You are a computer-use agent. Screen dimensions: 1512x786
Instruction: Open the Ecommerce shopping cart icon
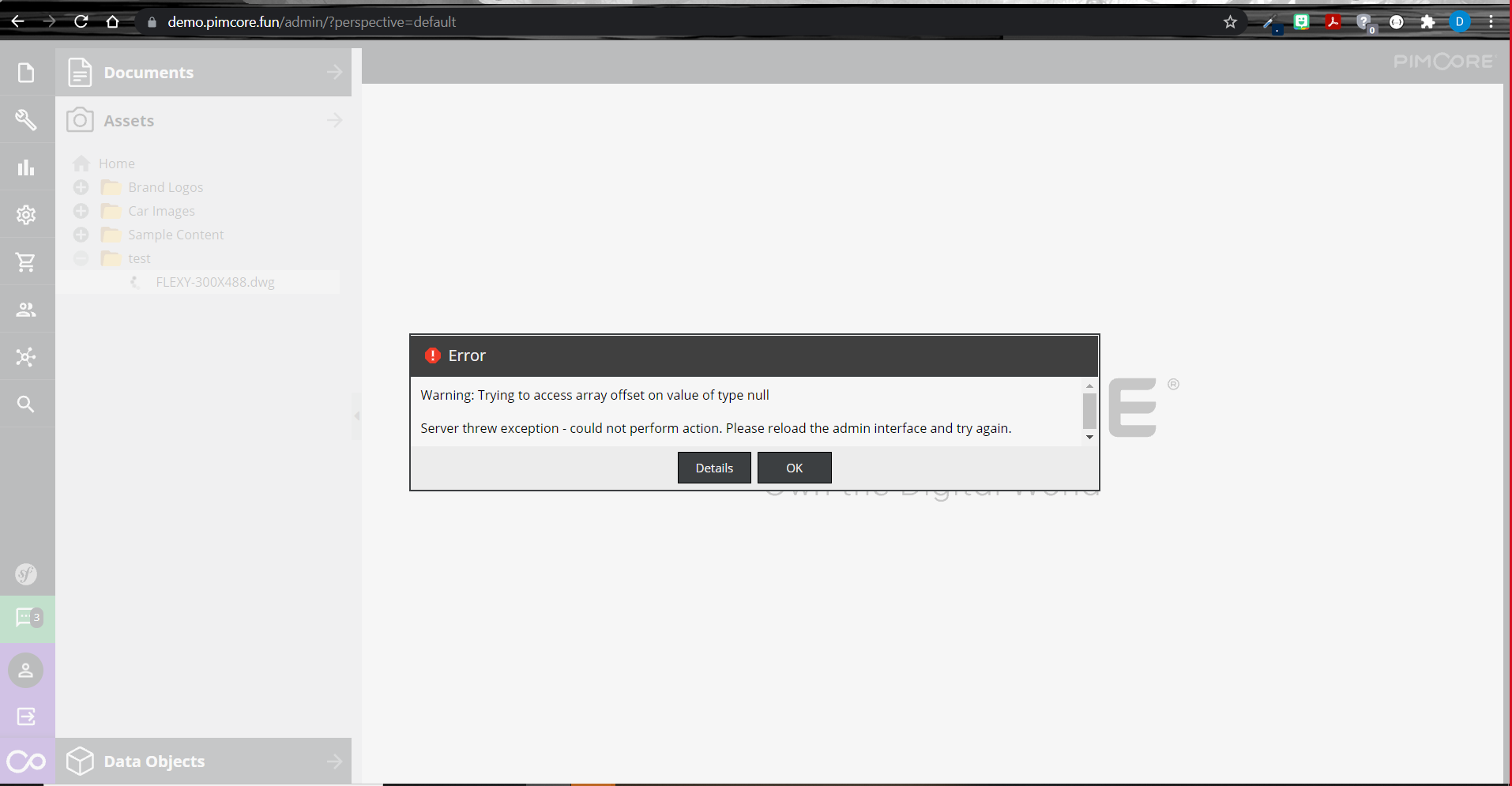coord(26,262)
